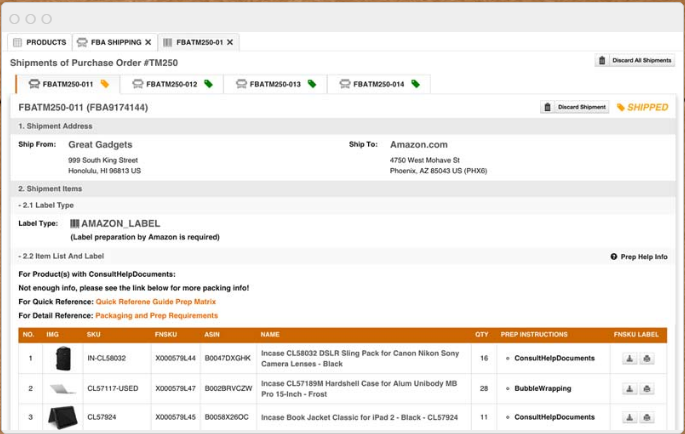Select the FNSKU cell X000579L45
The height and width of the screenshot is (434, 685).
176,417
